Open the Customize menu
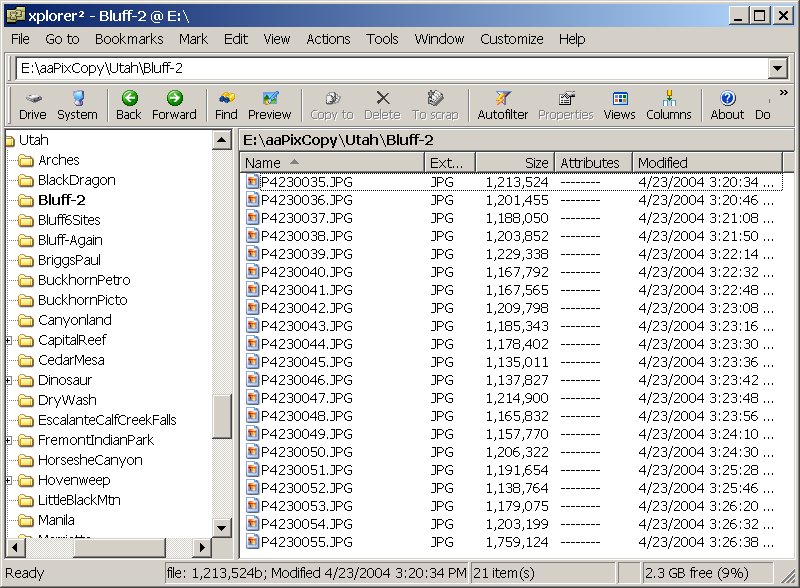Image resolution: width=800 pixels, height=588 pixels. [x=511, y=39]
